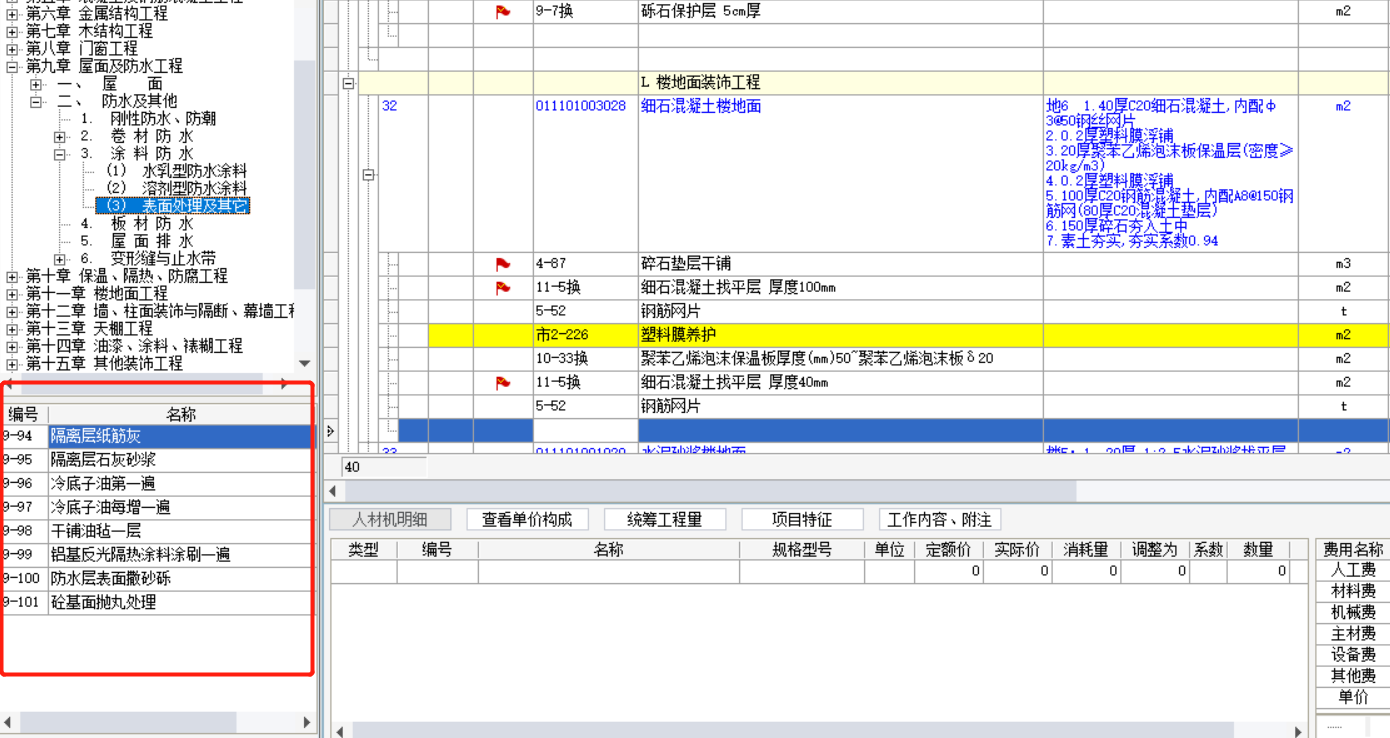The height and width of the screenshot is (738, 1390).
Task: Collapse the 二、防水及其他 node
Action: coord(36,102)
